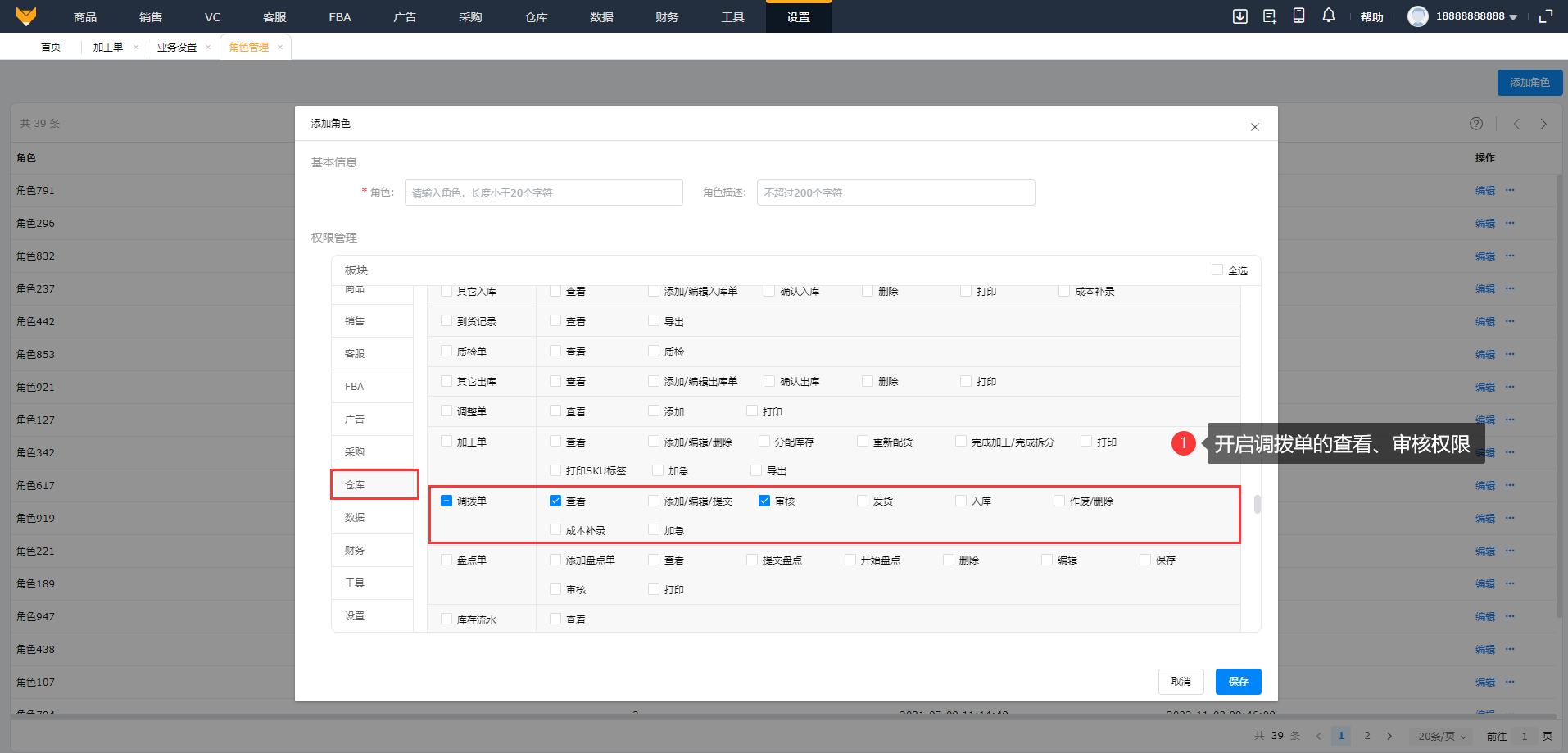Select the 仓库 module in permission sidebar
The image size is (1568, 753).
[x=374, y=484]
